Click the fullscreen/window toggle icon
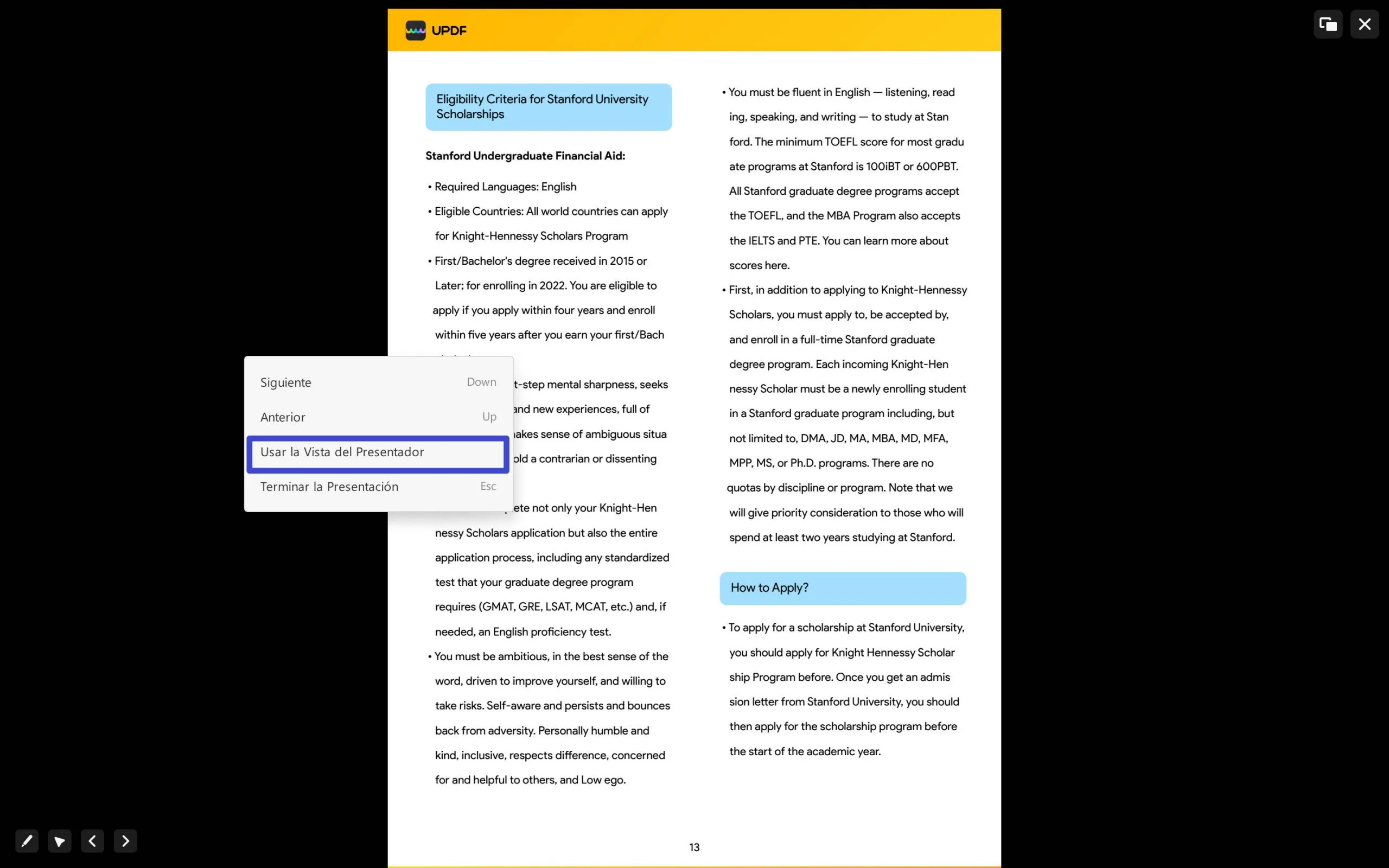 [1328, 24]
